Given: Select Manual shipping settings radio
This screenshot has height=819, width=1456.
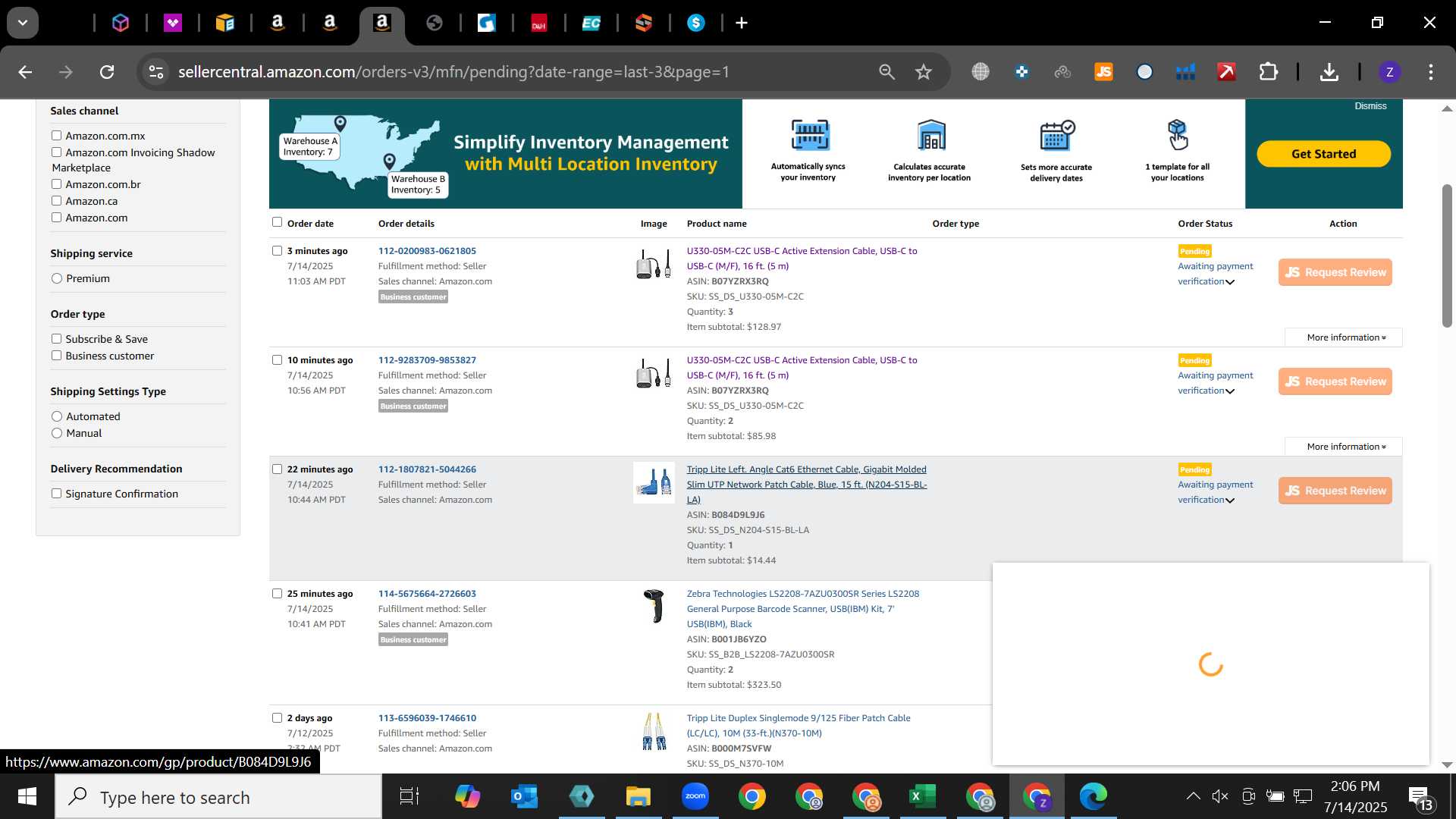Looking at the screenshot, I should coord(57,433).
